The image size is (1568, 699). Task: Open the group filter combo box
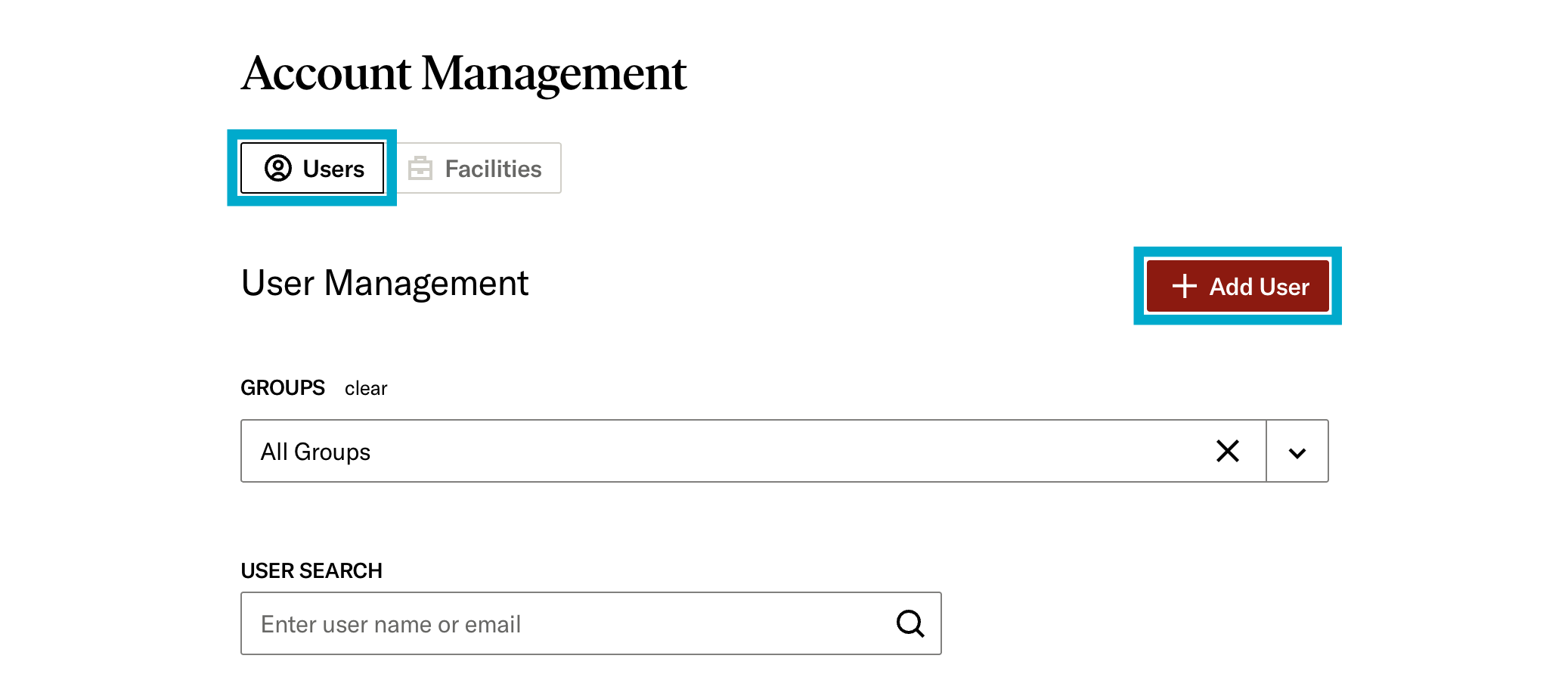point(680,451)
